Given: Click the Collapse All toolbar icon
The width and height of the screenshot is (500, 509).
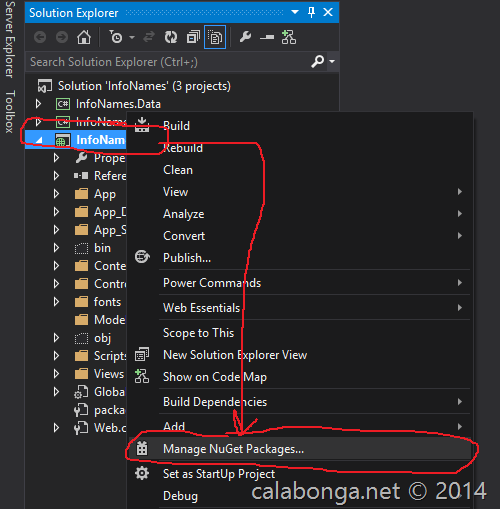Looking at the screenshot, I should point(193,37).
